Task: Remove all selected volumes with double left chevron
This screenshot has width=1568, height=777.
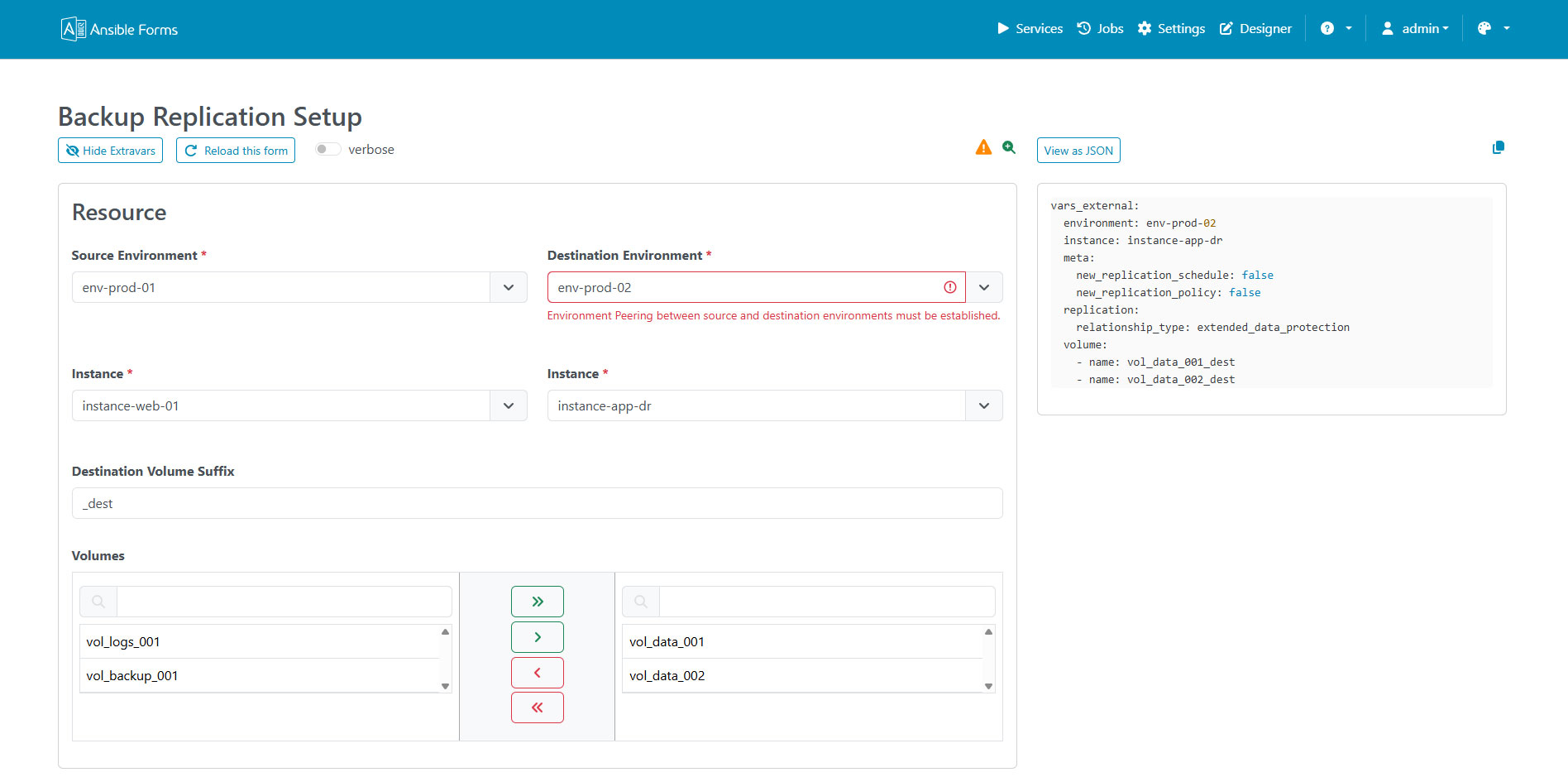Action: tap(537, 707)
